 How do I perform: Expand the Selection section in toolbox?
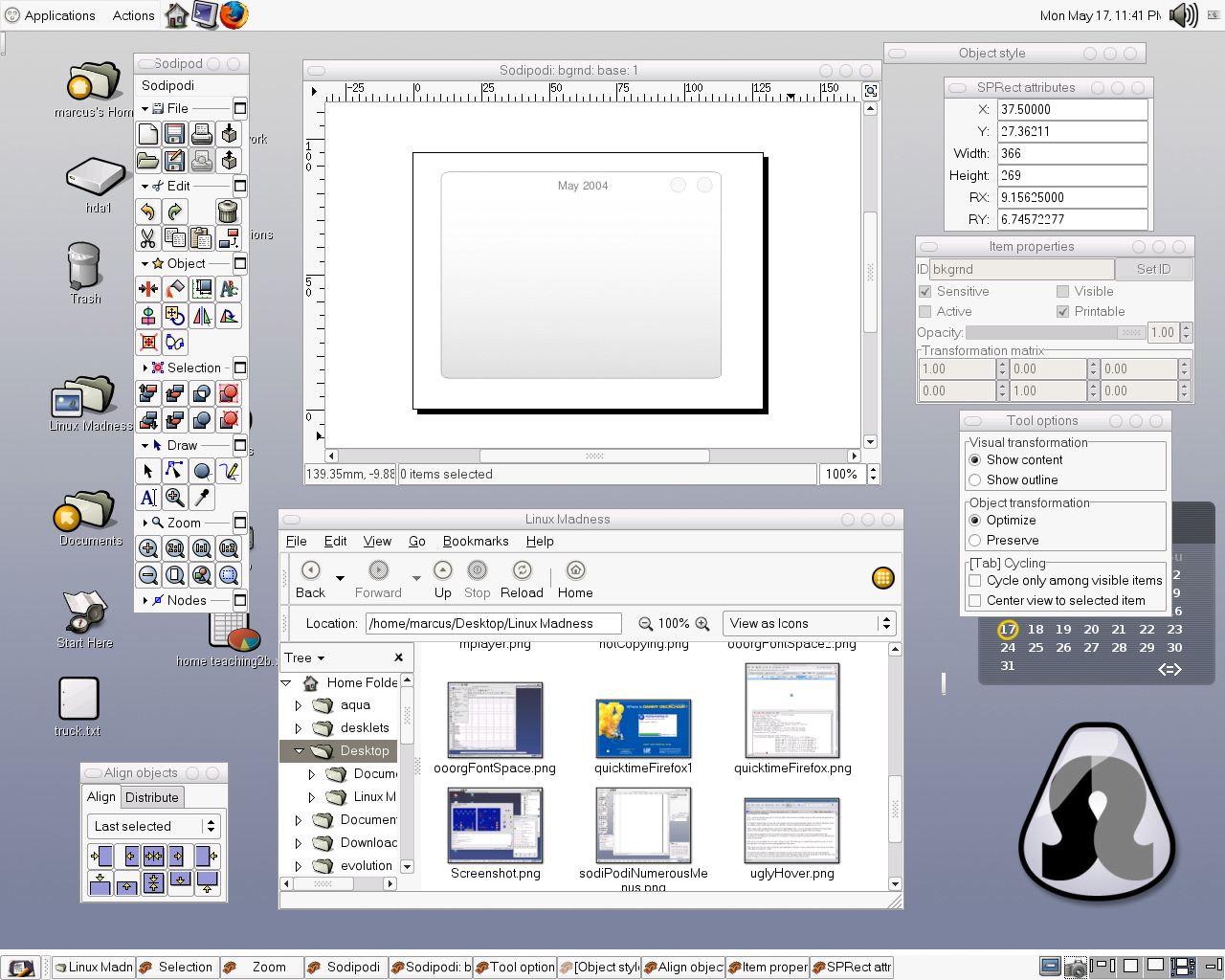coord(145,367)
